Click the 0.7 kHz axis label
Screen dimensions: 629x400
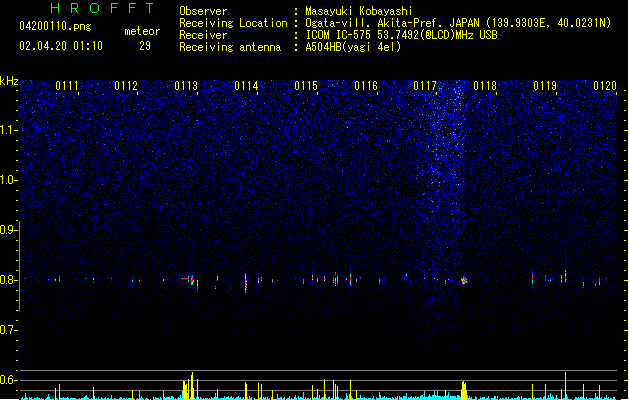pyautogui.click(x=8, y=330)
